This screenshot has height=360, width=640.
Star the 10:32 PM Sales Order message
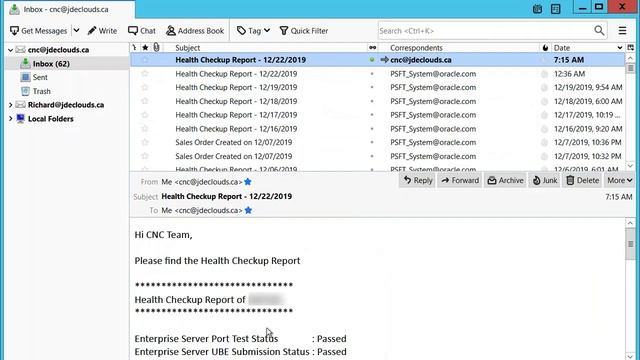(145, 156)
